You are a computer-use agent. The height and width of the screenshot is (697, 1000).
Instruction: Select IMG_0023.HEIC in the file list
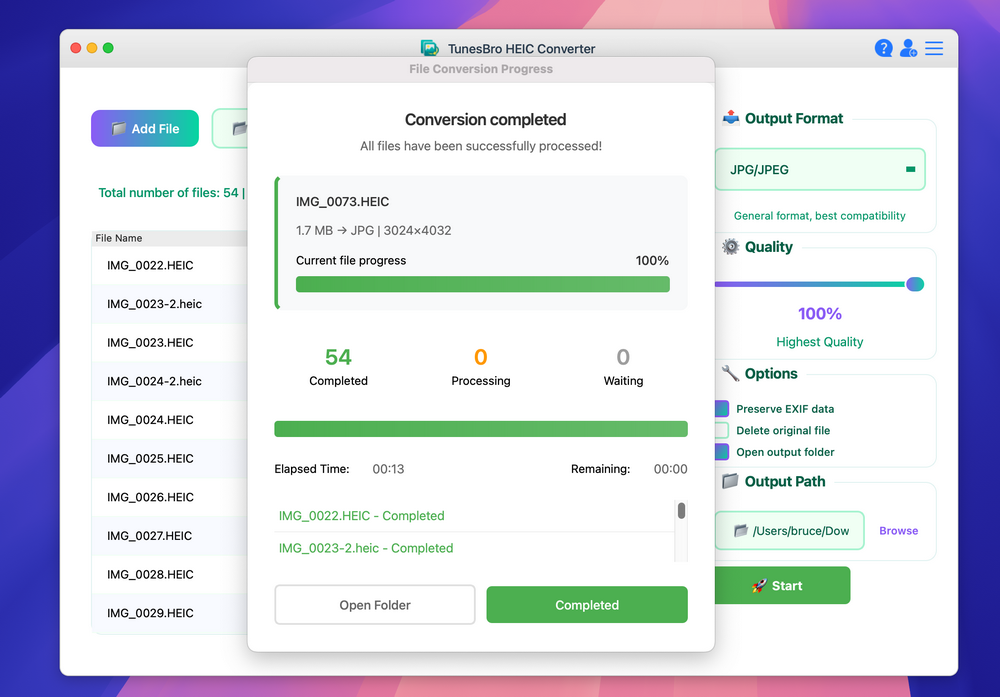[170, 342]
